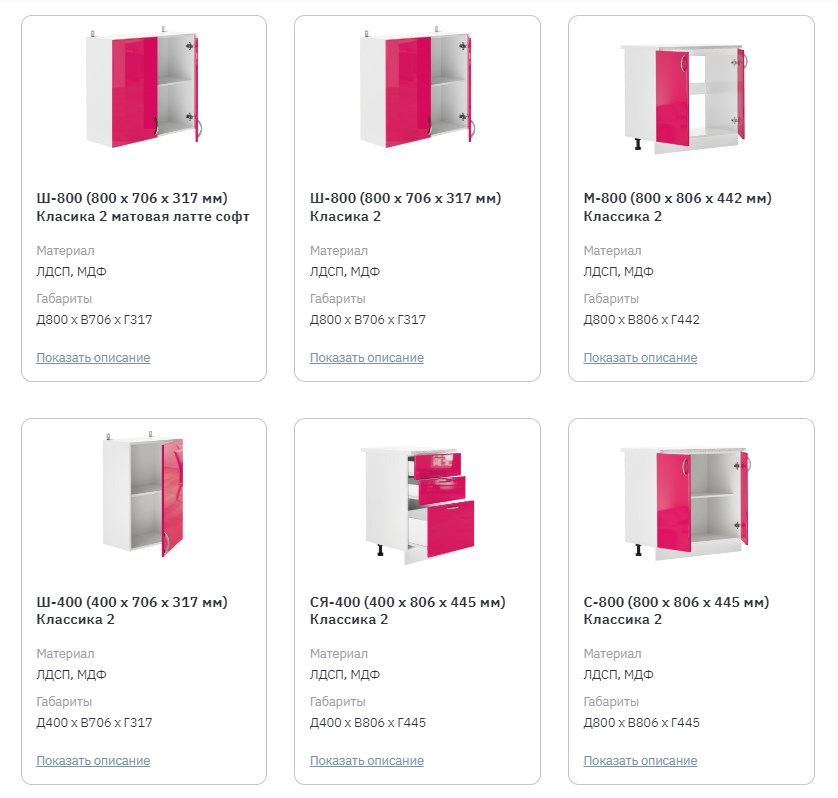Open the second Ш-800 Класика 2 cabinet image
Image resolution: width=838 pixels, height=798 pixels.
[x=416, y=90]
